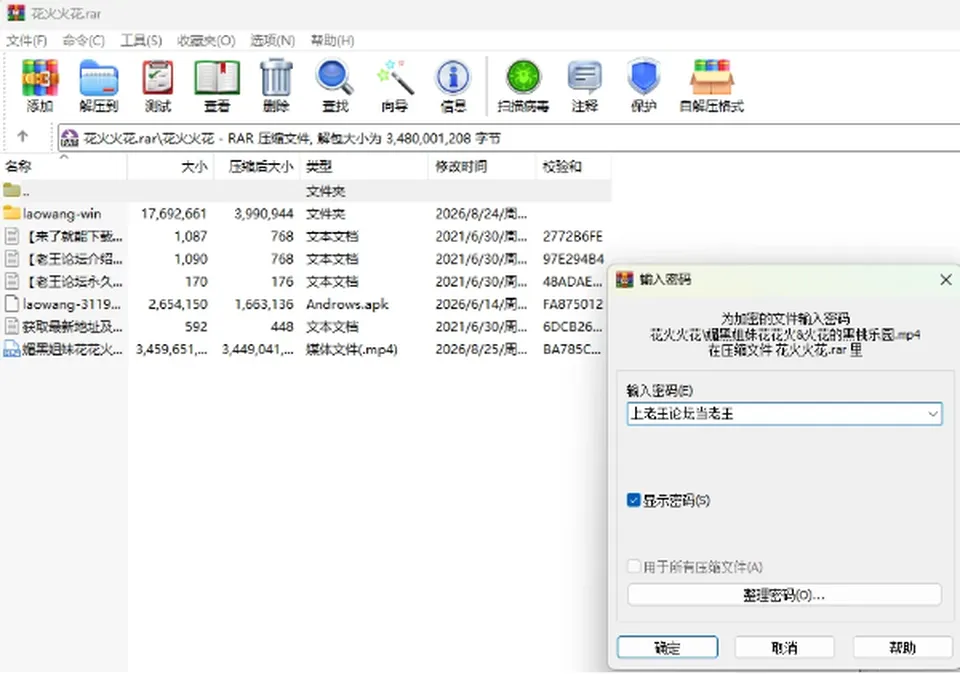Start 扫描病毒 (virus scan) tool

click(x=523, y=85)
